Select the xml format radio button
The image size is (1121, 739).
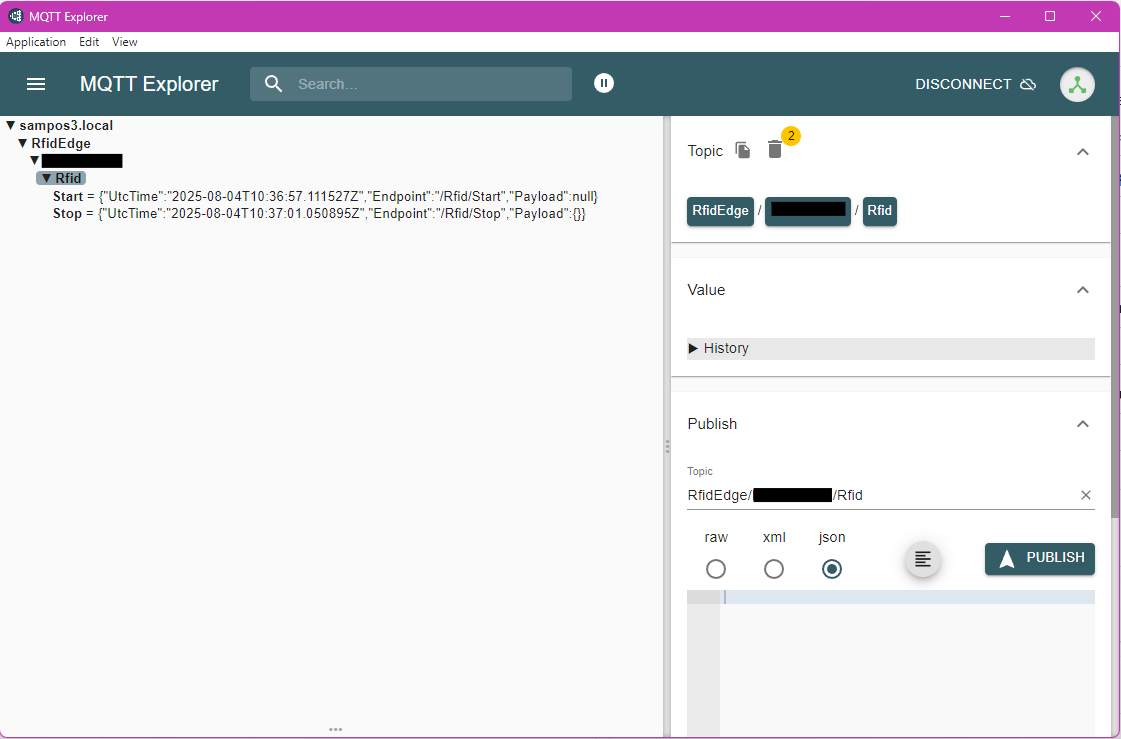[x=774, y=569]
